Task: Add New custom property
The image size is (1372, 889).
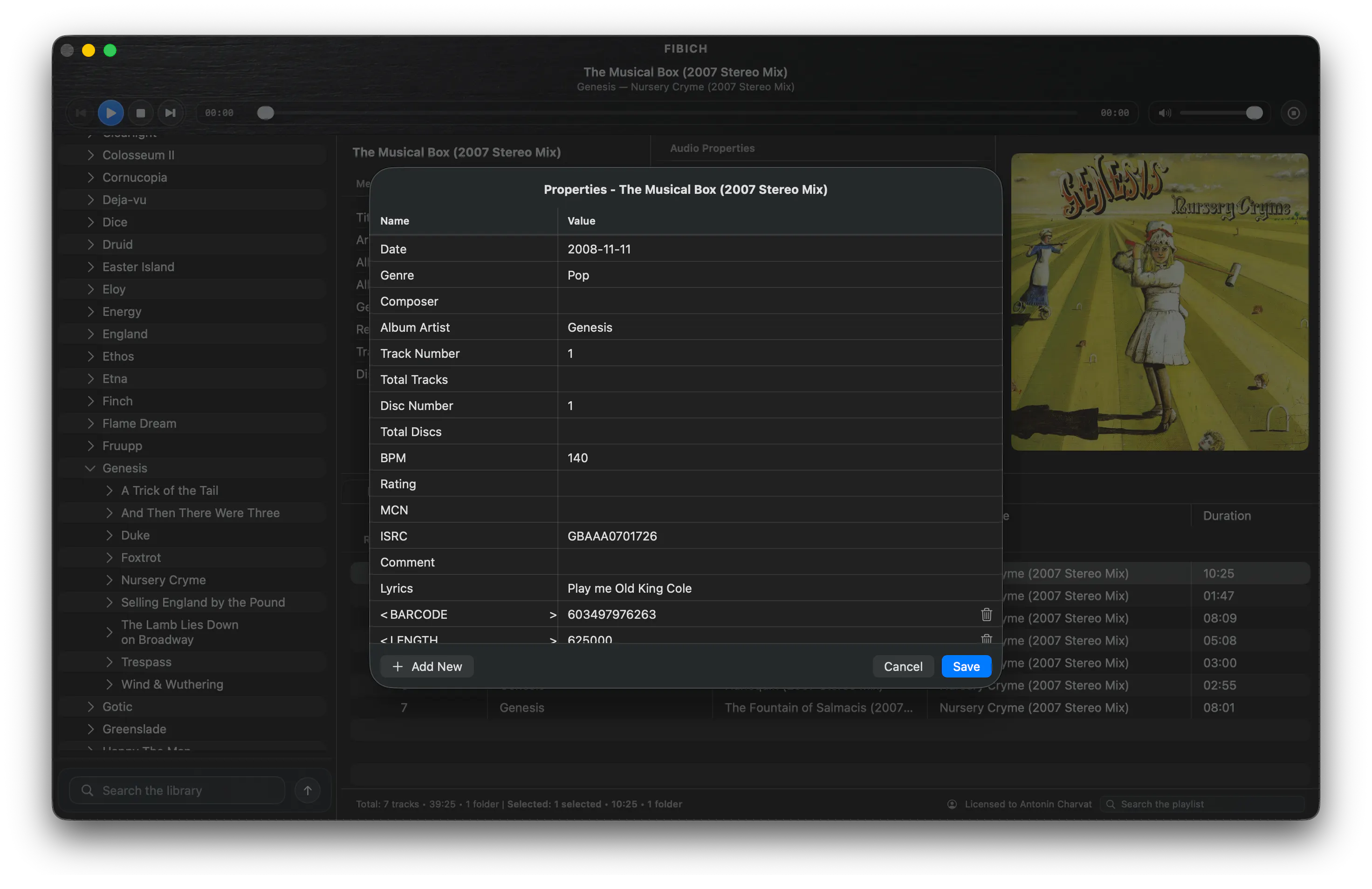Action: (x=427, y=666)
